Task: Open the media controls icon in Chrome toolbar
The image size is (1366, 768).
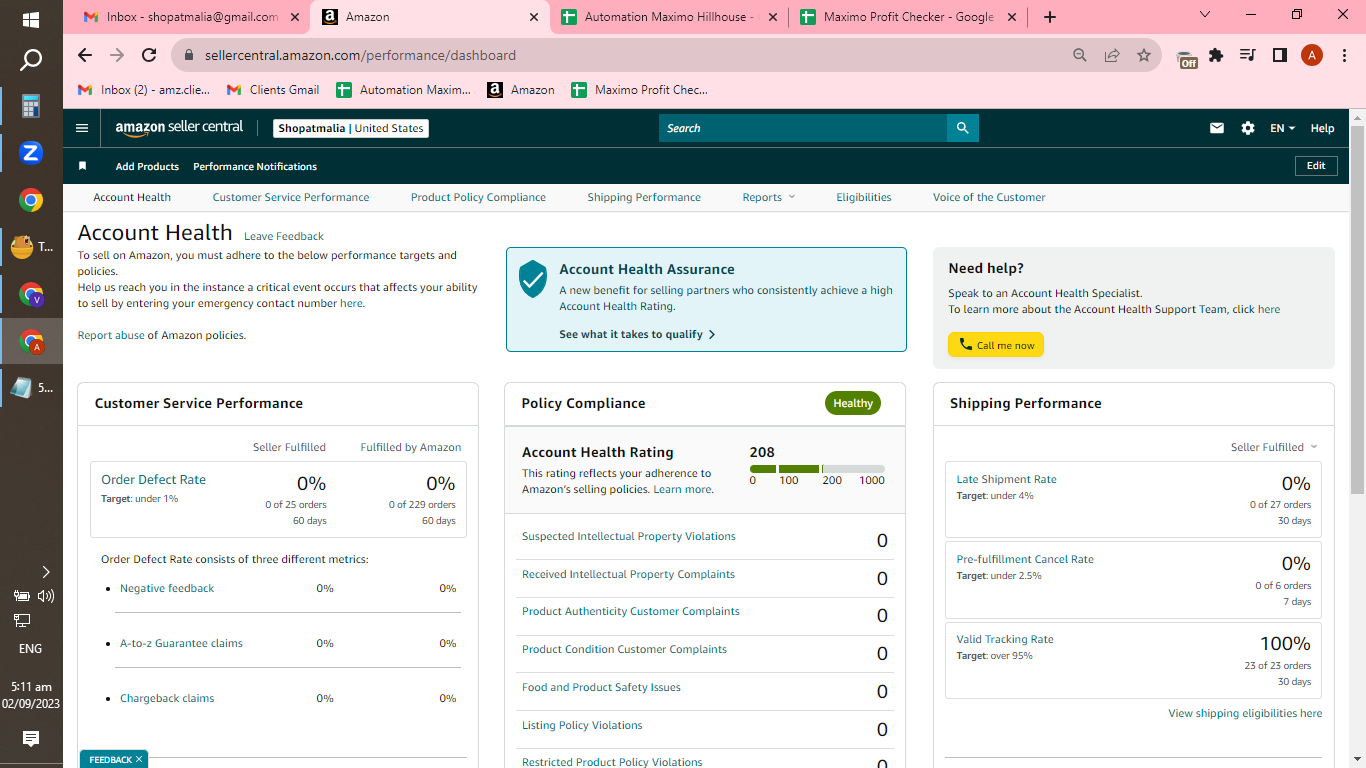Action: tap(1247, 55)
